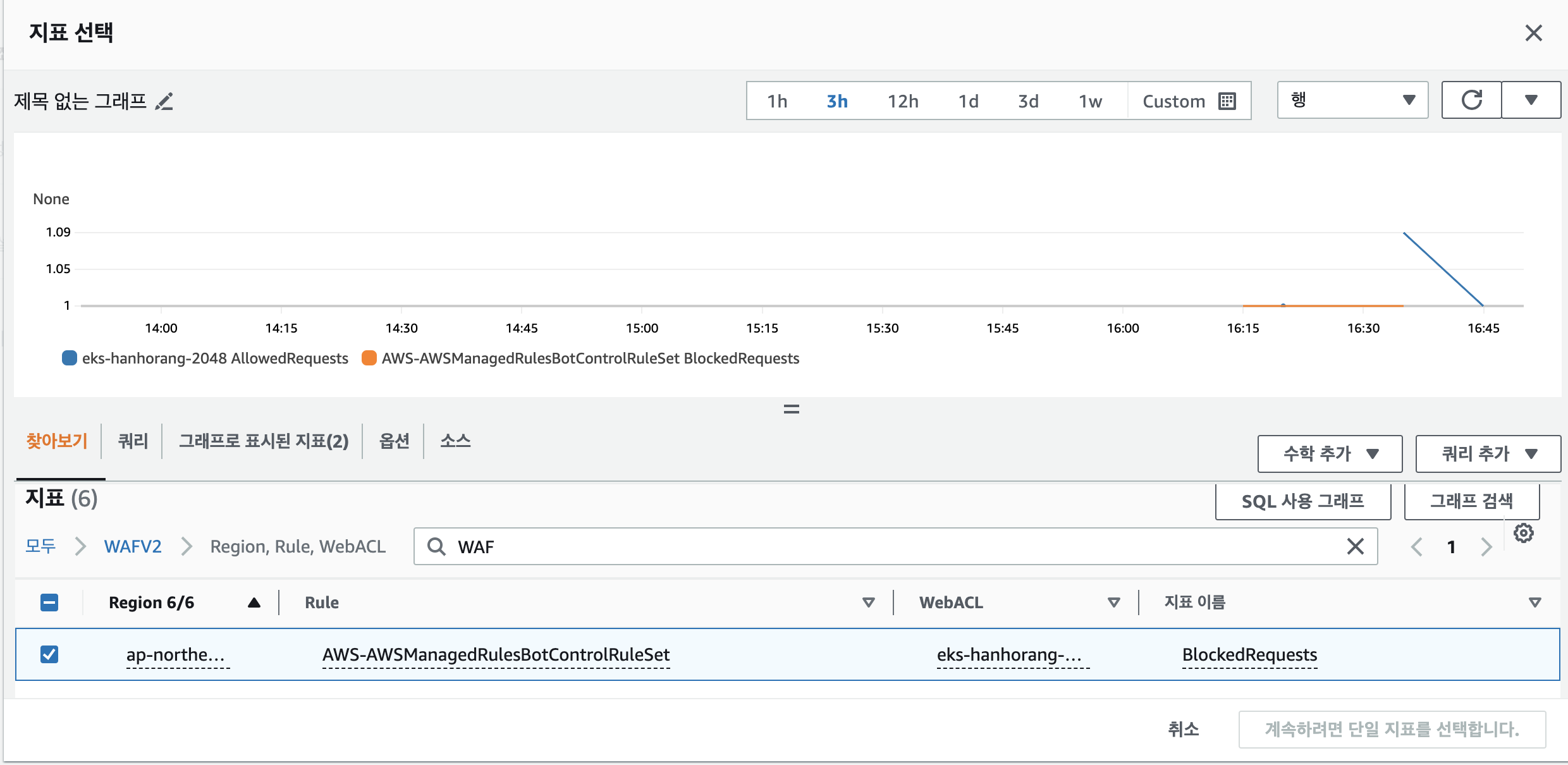Click the refresh/reload icon button
This screenshot has width=1568, height=765.
[x=1471, y=99]
